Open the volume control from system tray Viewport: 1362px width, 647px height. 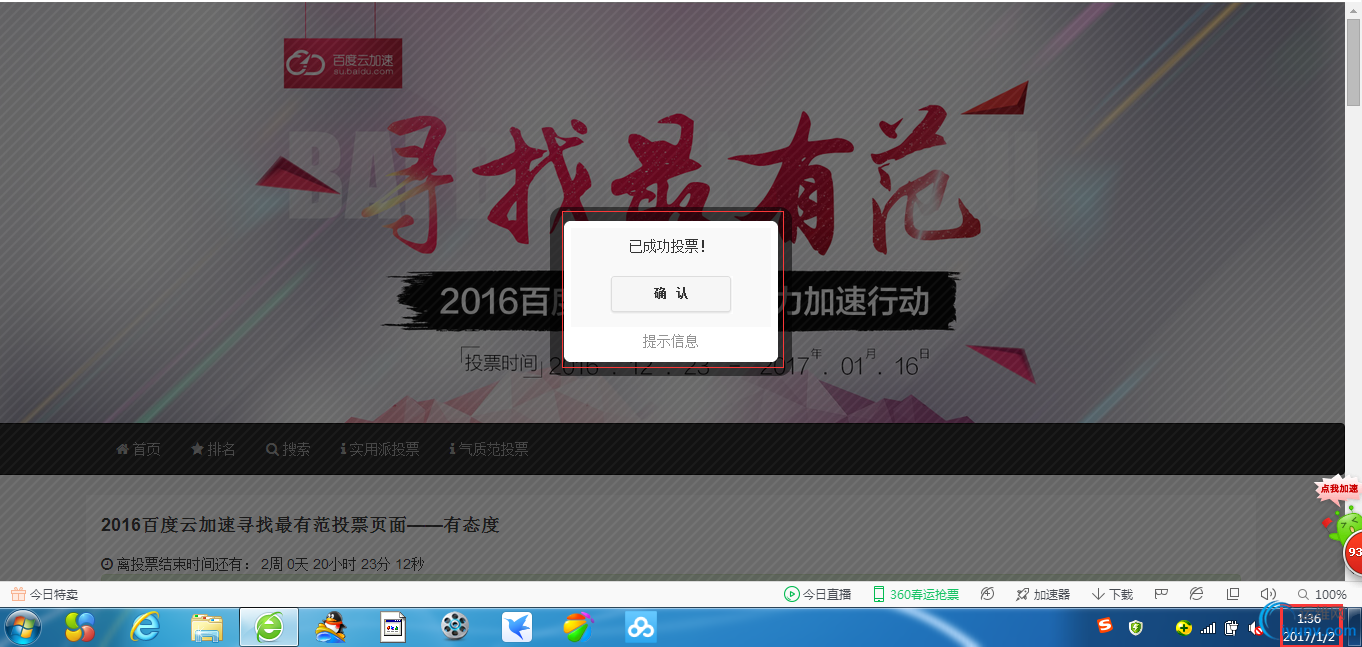[x=1257, y=628]
